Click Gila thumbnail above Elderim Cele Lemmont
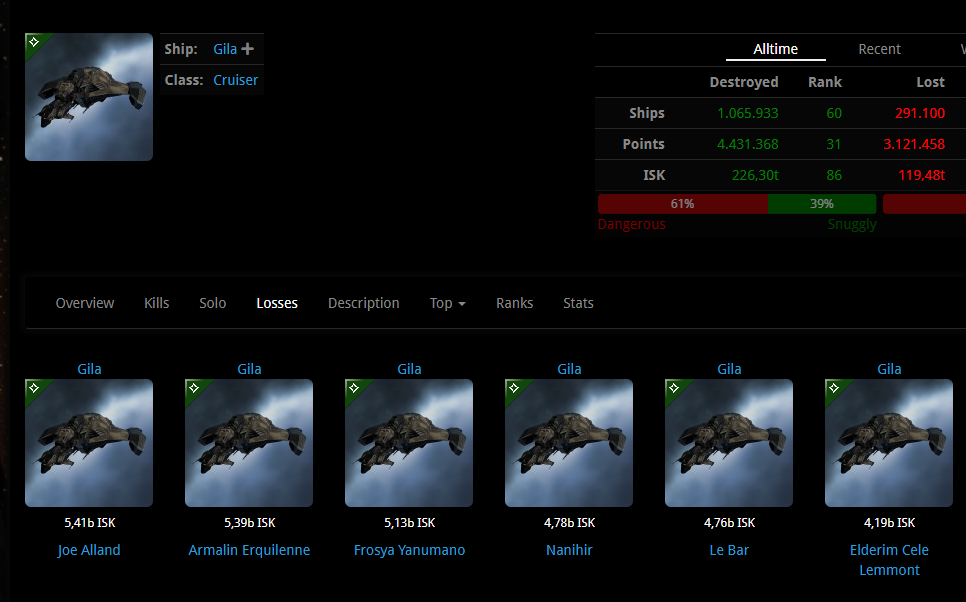Viewport: 966px width, 602px height. pyautogui.click(x=889, y=443)
